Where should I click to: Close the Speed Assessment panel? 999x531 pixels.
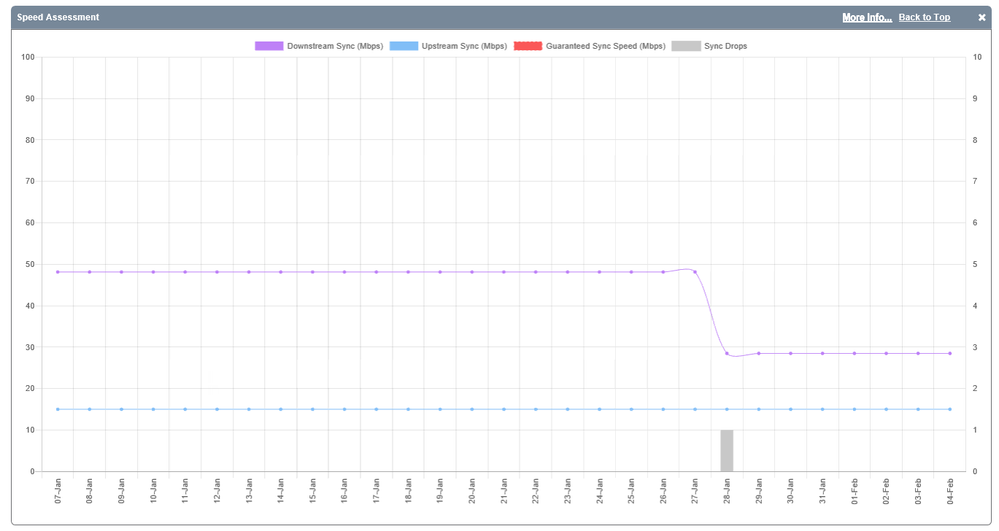(982, 17)
